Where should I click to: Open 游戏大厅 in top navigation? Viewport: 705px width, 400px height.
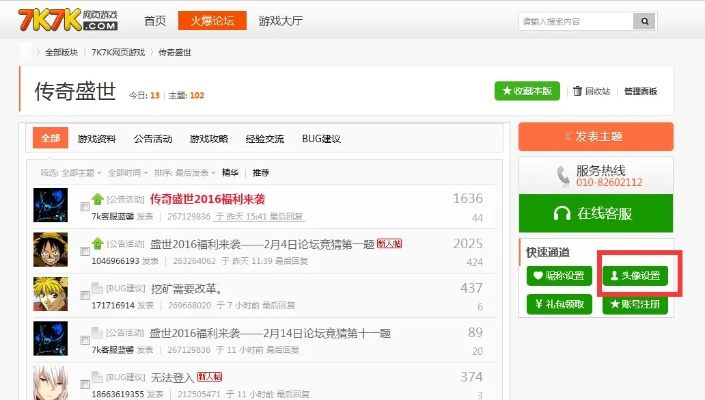(x=281, y=21)
